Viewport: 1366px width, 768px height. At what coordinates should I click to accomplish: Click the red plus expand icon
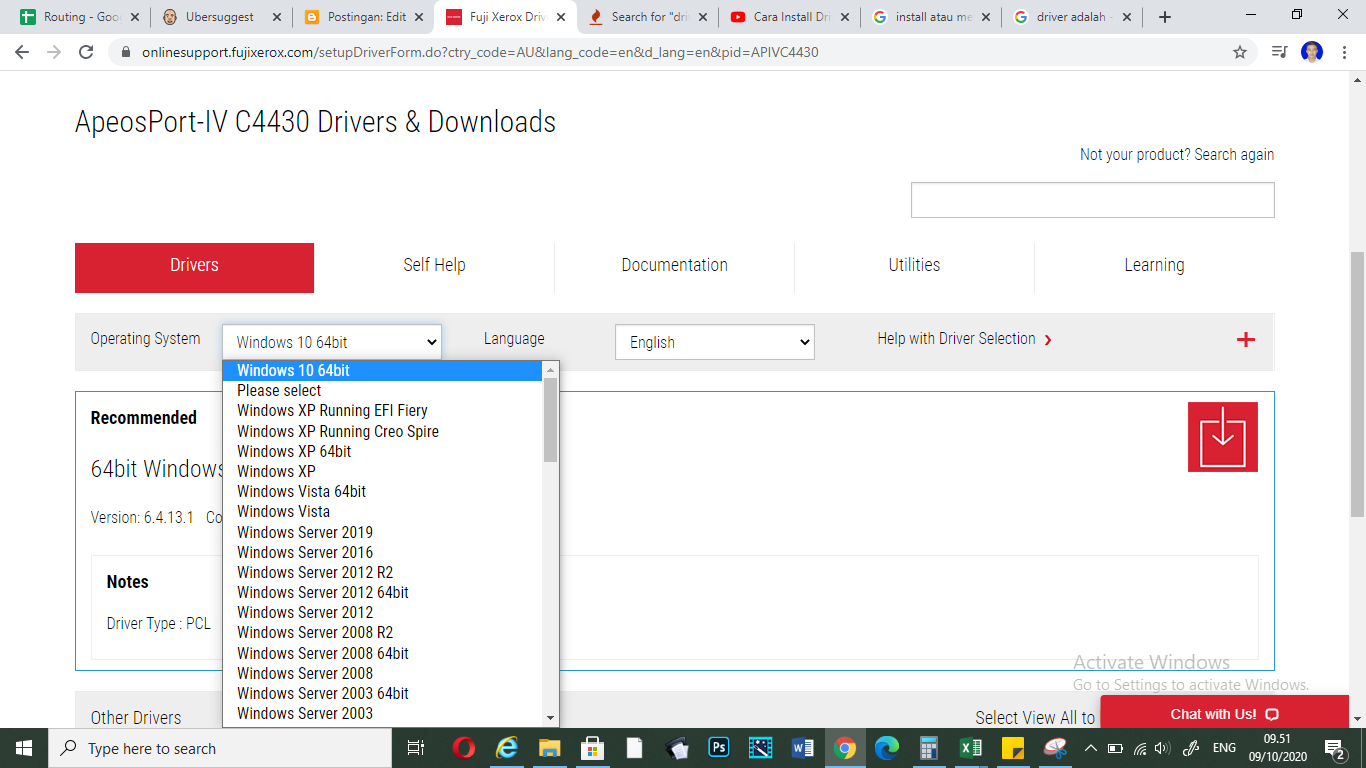(1246, 340)
